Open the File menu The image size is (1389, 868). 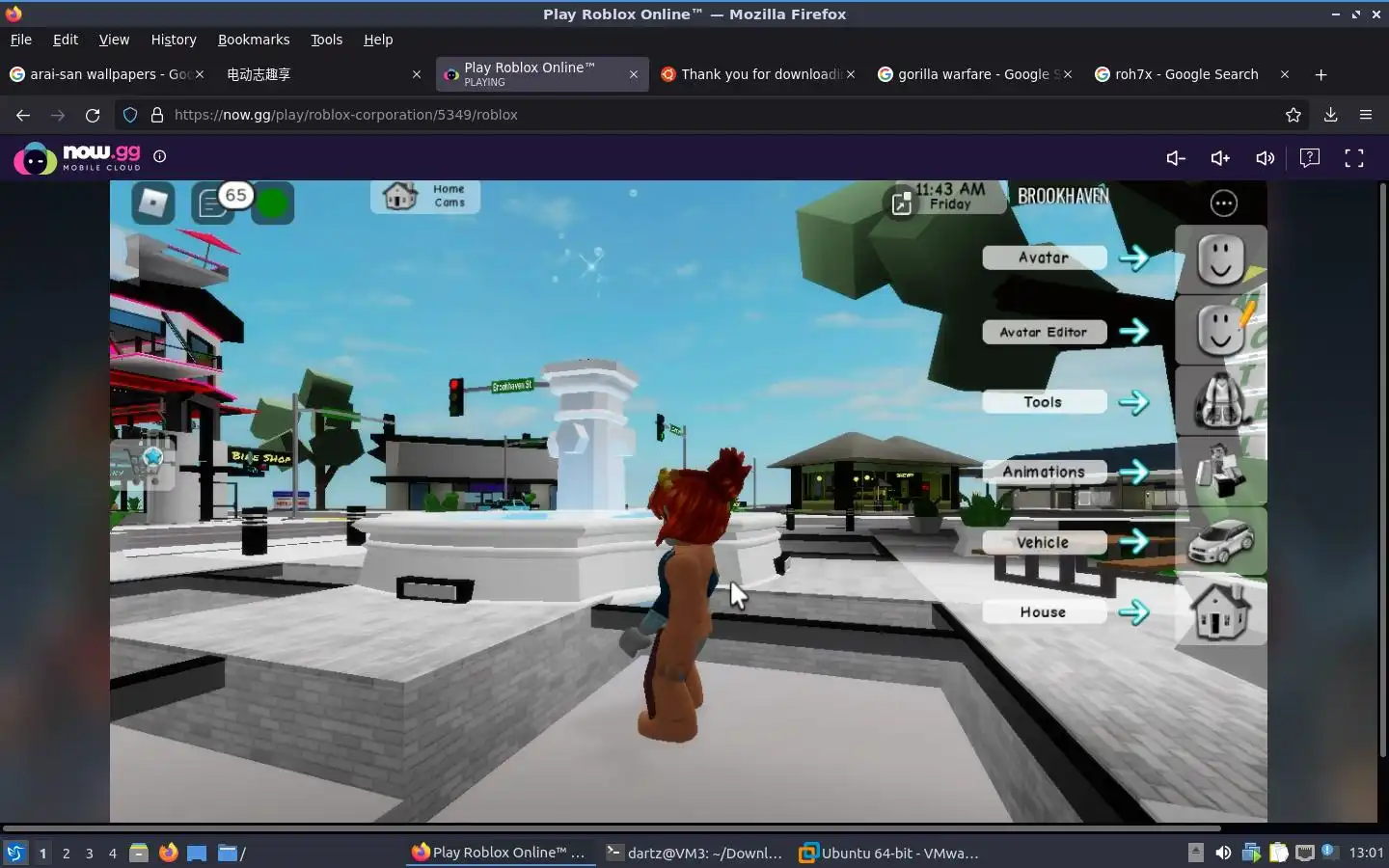(21, 40)
